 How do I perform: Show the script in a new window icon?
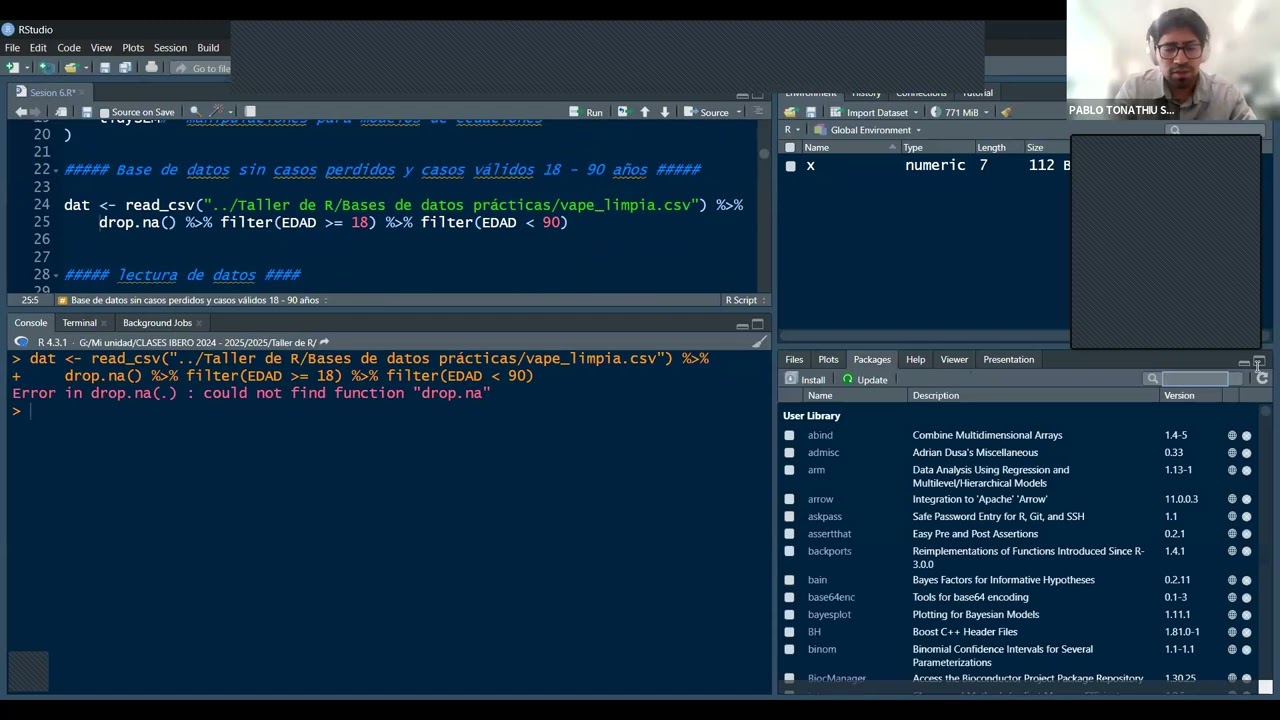tap(61, 112)
